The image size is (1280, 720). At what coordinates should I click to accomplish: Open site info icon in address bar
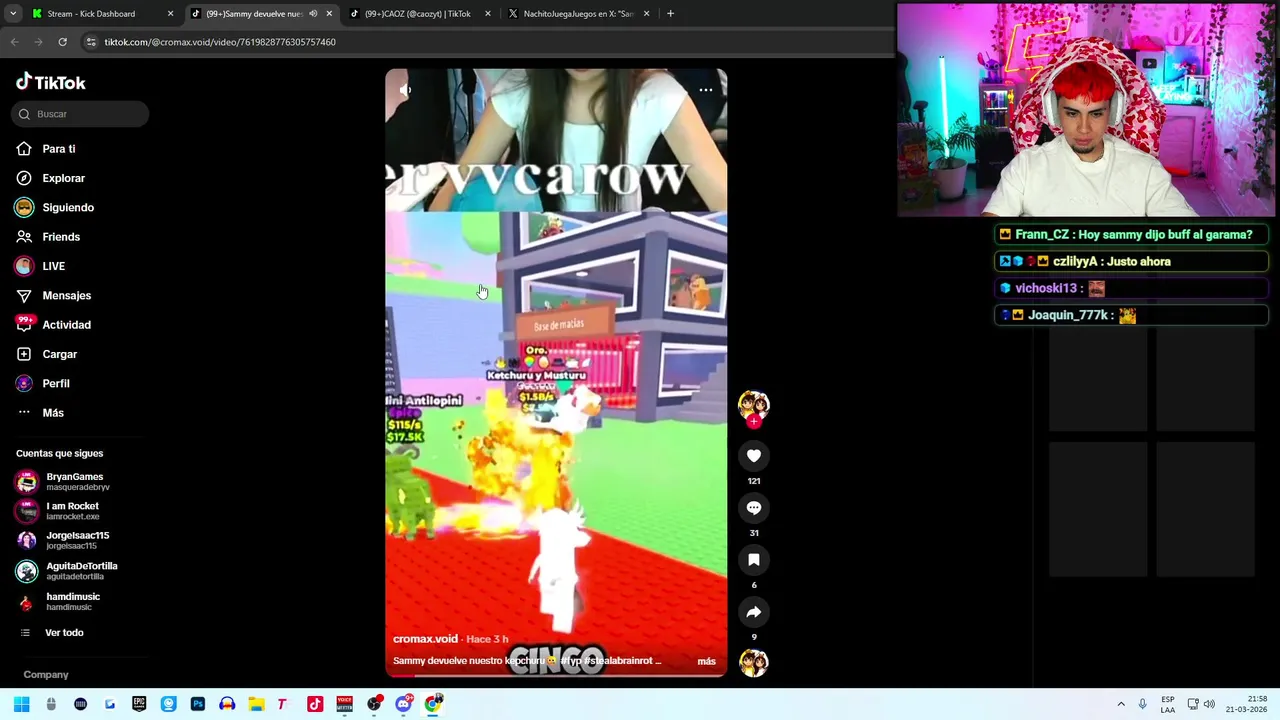(91, 42)
